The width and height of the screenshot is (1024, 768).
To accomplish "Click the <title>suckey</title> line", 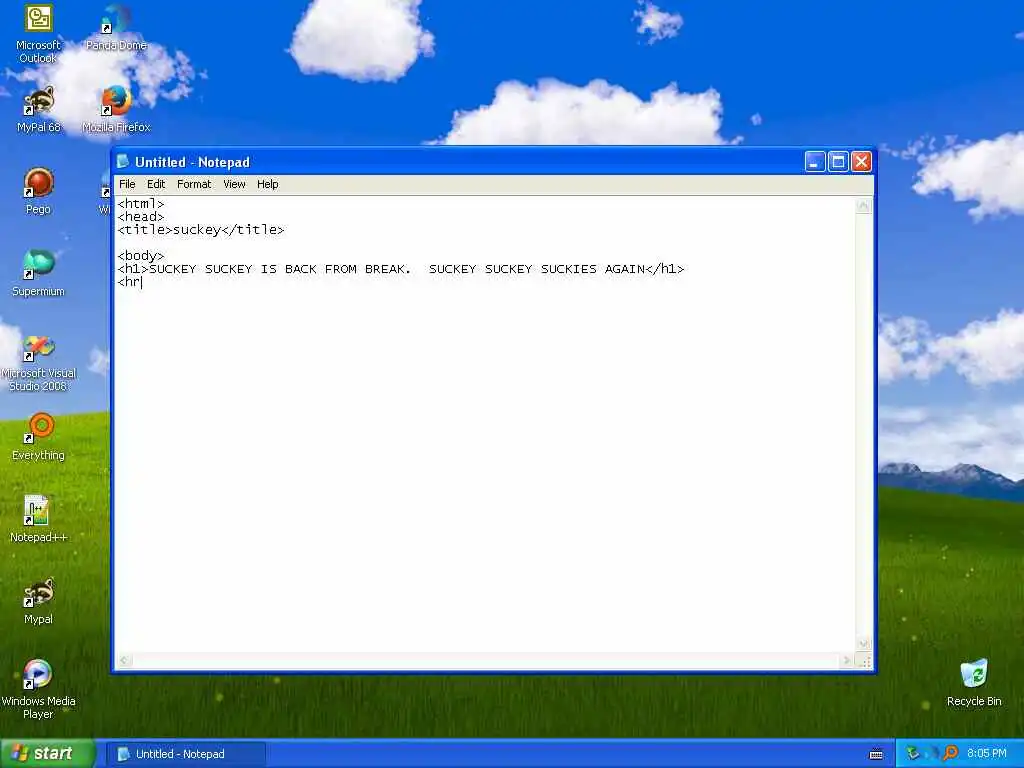I will pos(201,230).
